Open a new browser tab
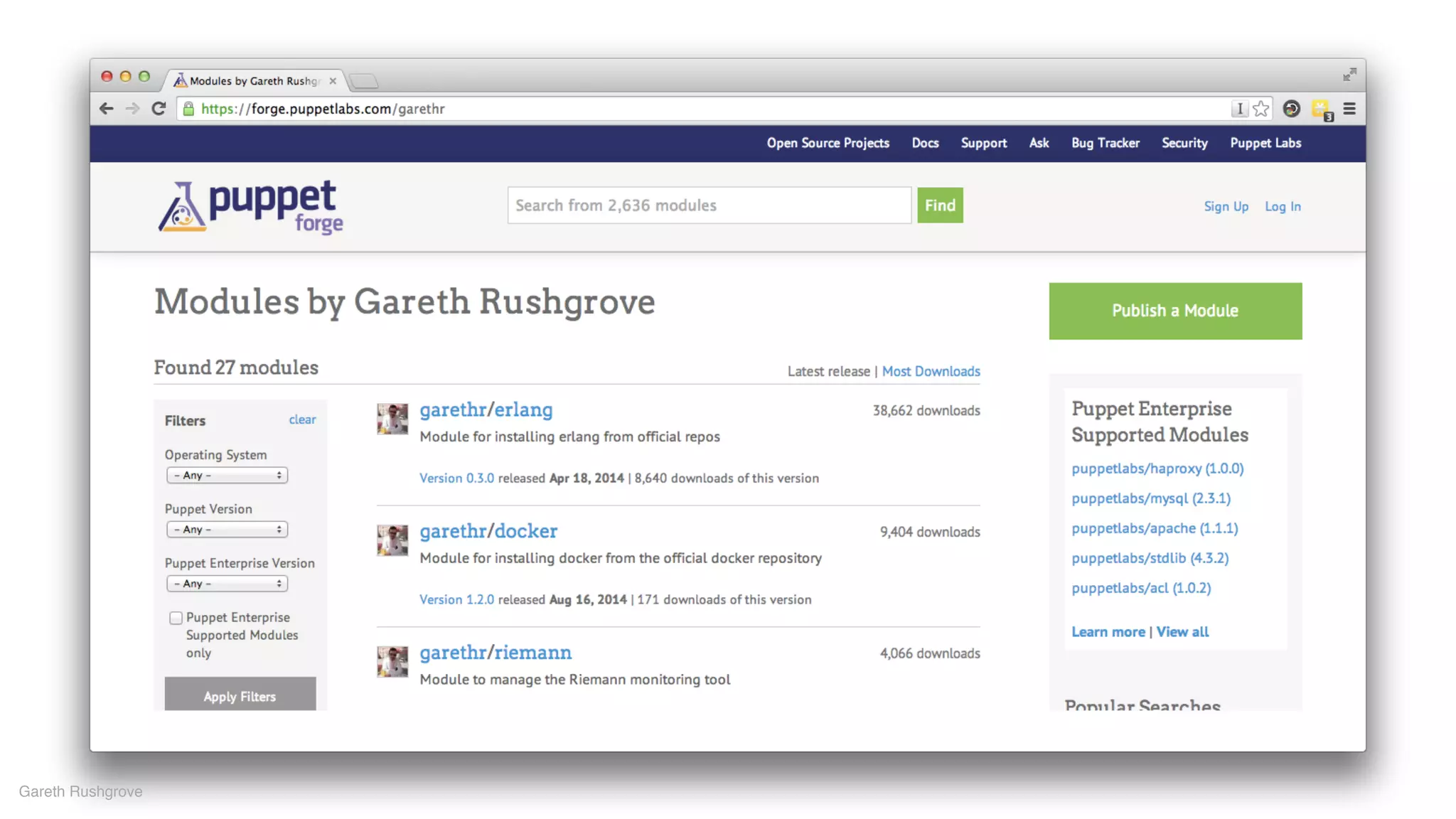Viewport: 1456px width, 819px height. pyautogui.click(x=364, y=81)
